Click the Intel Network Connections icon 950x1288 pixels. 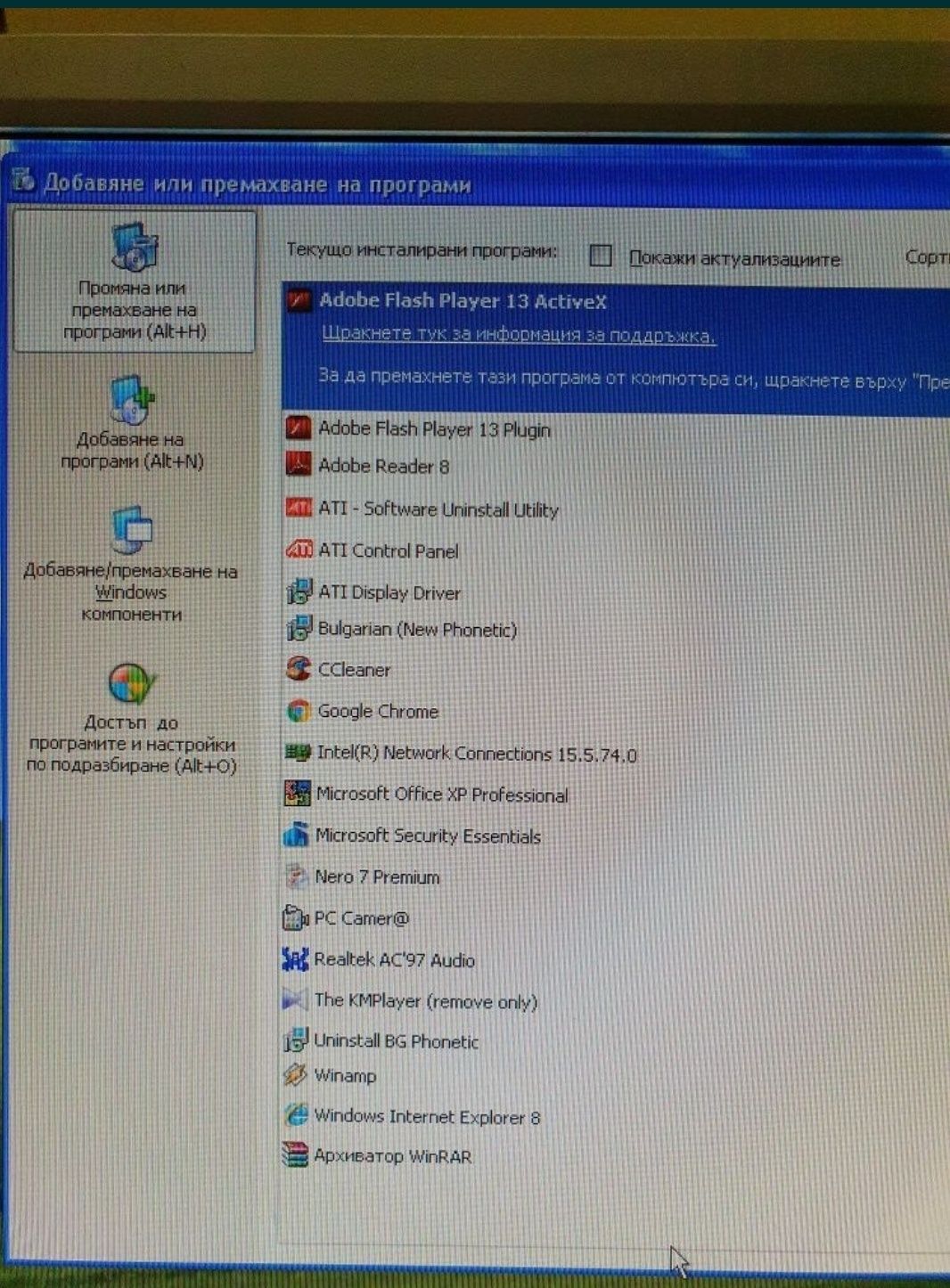[297, 753]
